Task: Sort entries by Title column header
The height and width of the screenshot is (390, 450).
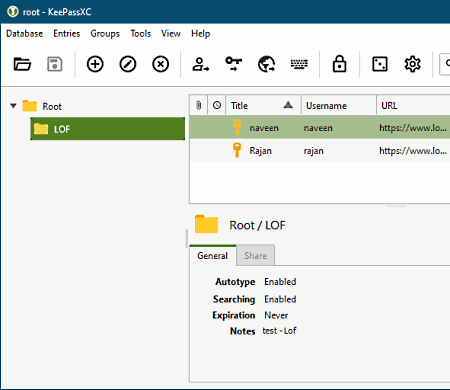Action: [263, 106]
